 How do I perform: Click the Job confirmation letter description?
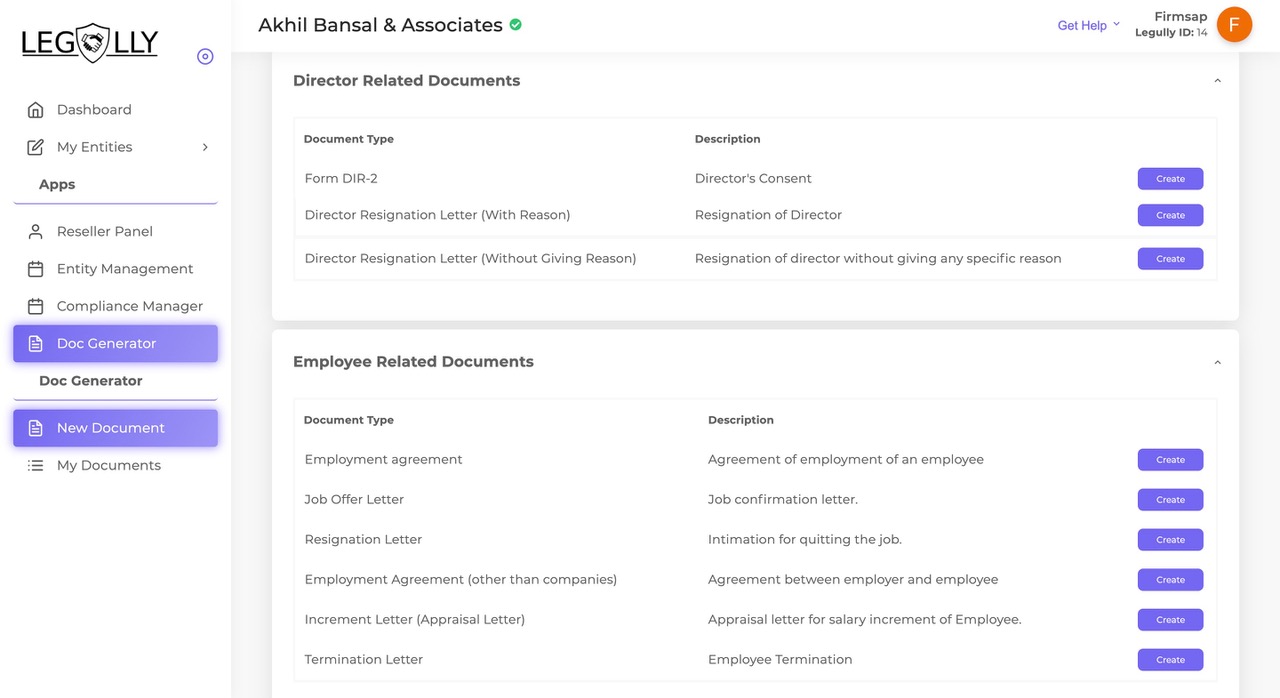[x=783, y=500]
